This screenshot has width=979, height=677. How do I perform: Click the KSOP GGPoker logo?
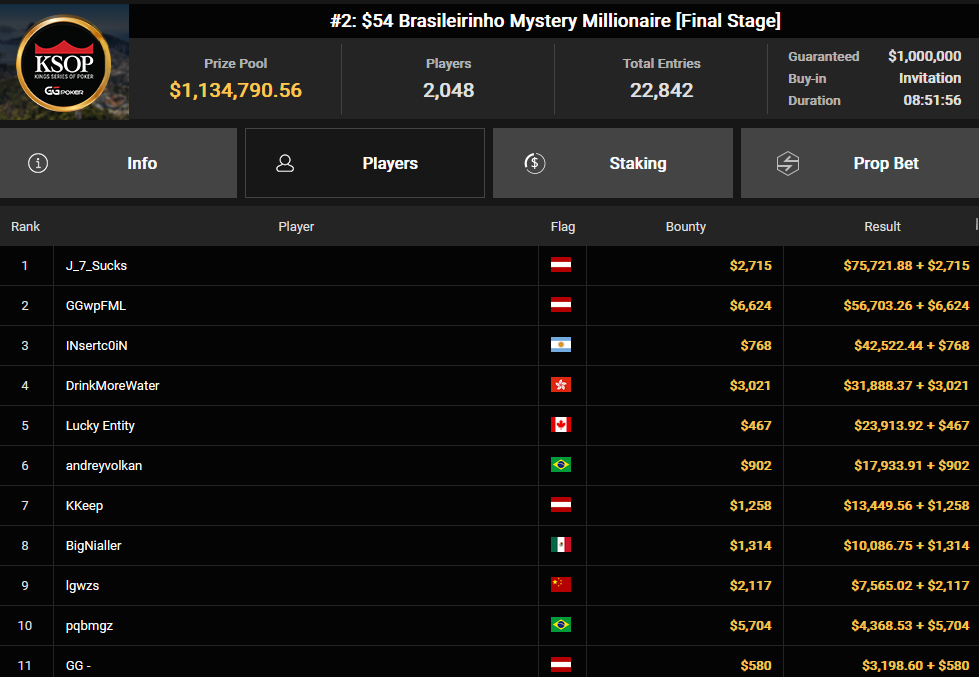(64, 63)
